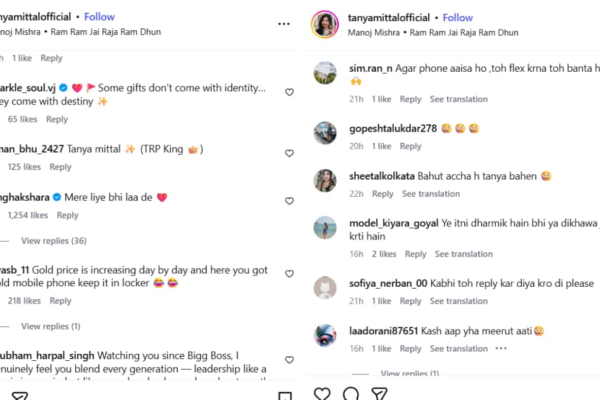Reply to sofiya_nerban_00's comment
This screenshot has width=600, height=400.
coord(411,301)
